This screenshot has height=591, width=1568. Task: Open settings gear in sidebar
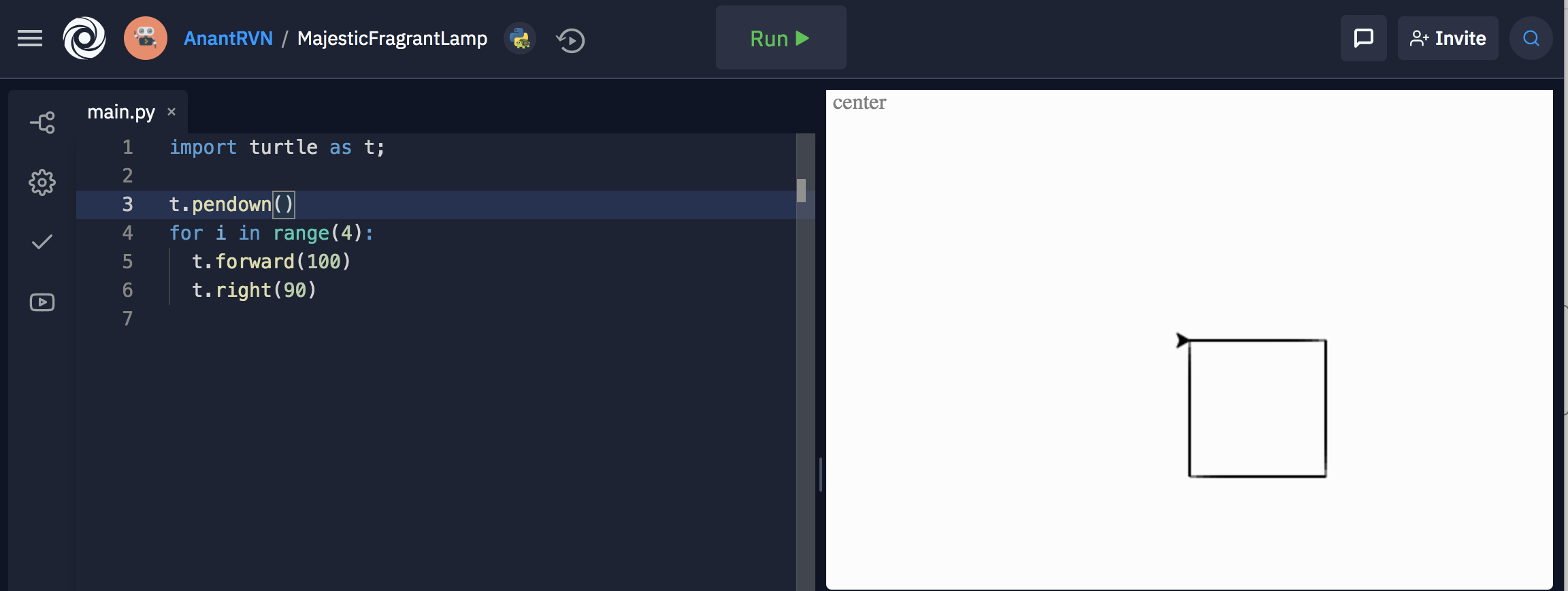point(42,182)
